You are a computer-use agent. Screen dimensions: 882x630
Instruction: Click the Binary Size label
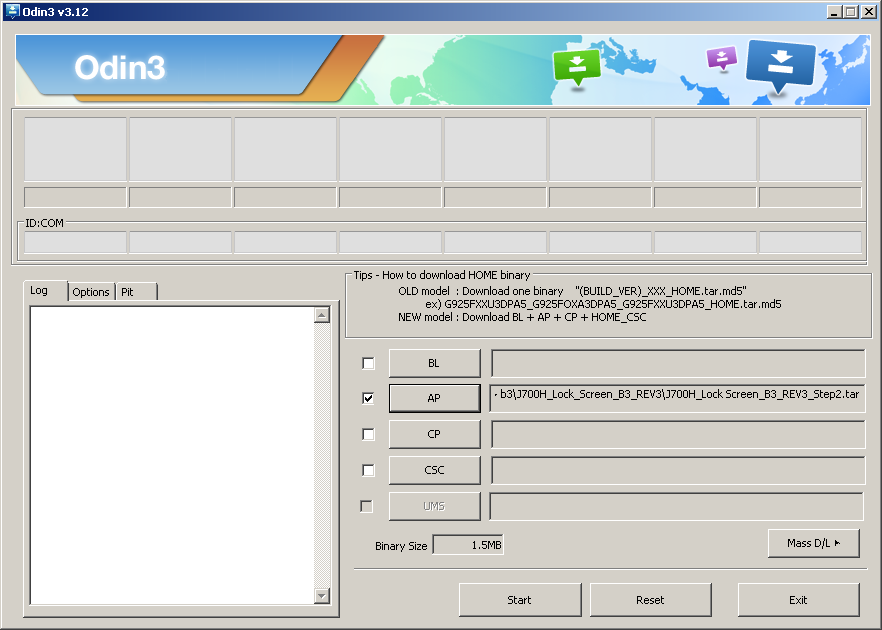[x=401, y=546]
